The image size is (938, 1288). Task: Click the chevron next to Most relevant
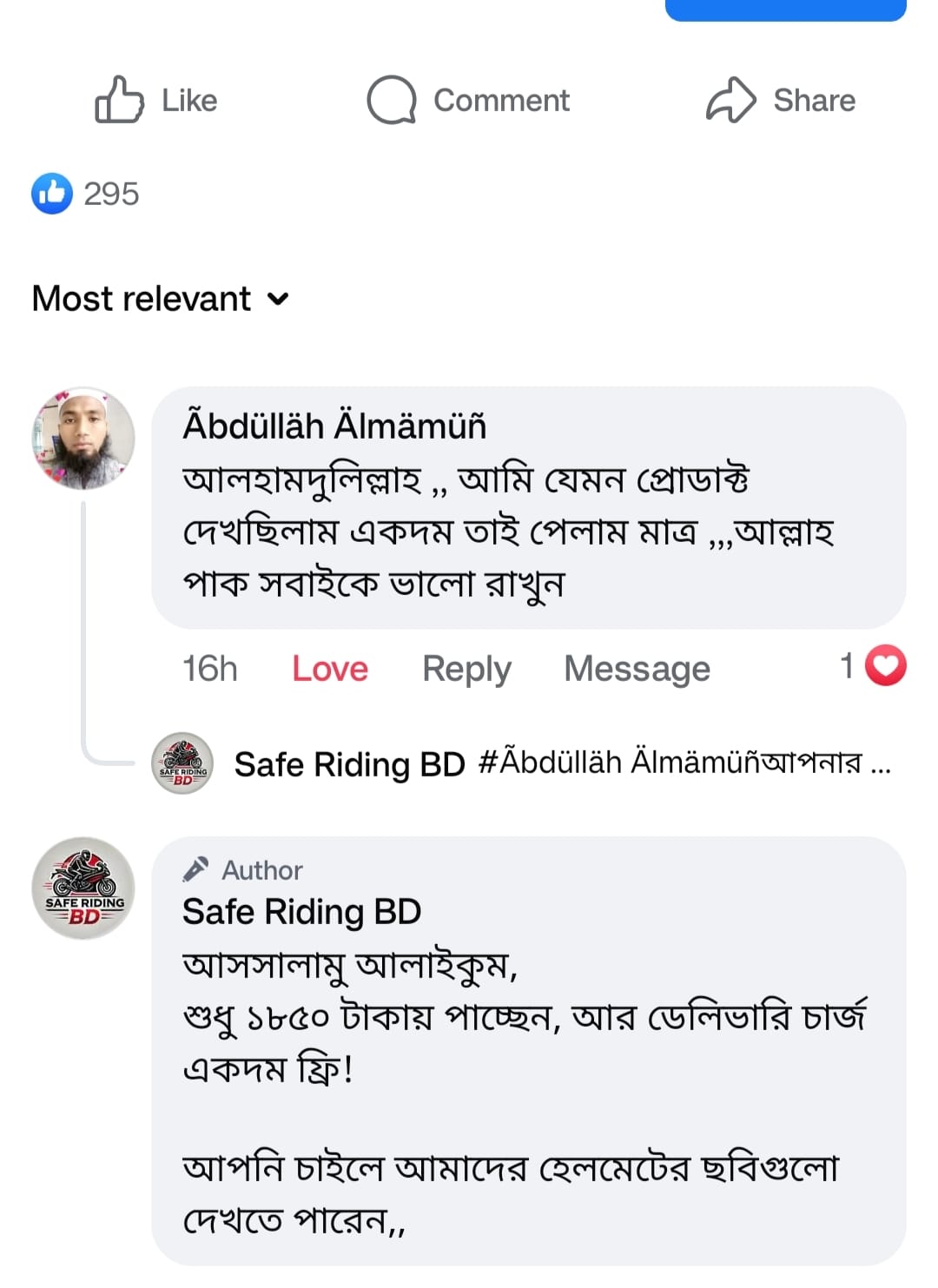(278, 299)
